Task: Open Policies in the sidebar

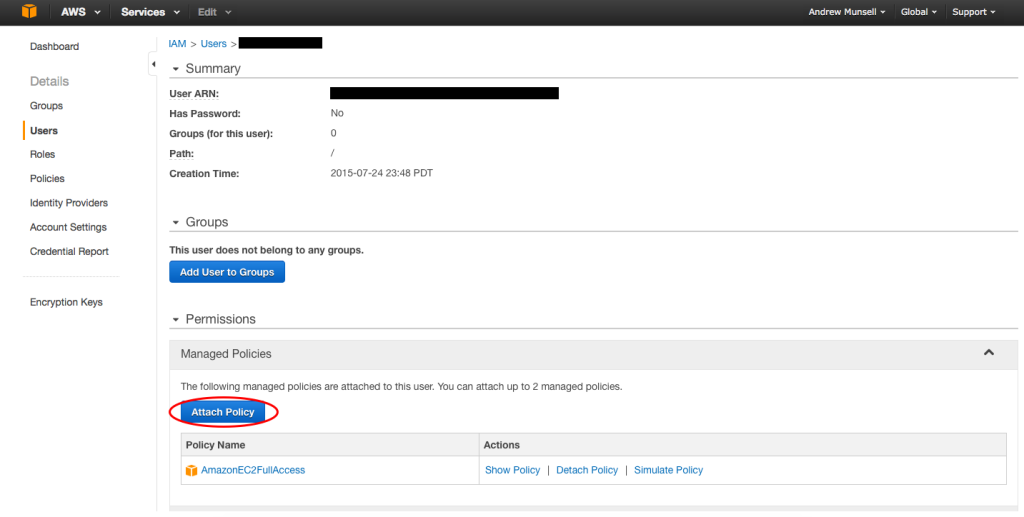Action: tap(47, 178)
